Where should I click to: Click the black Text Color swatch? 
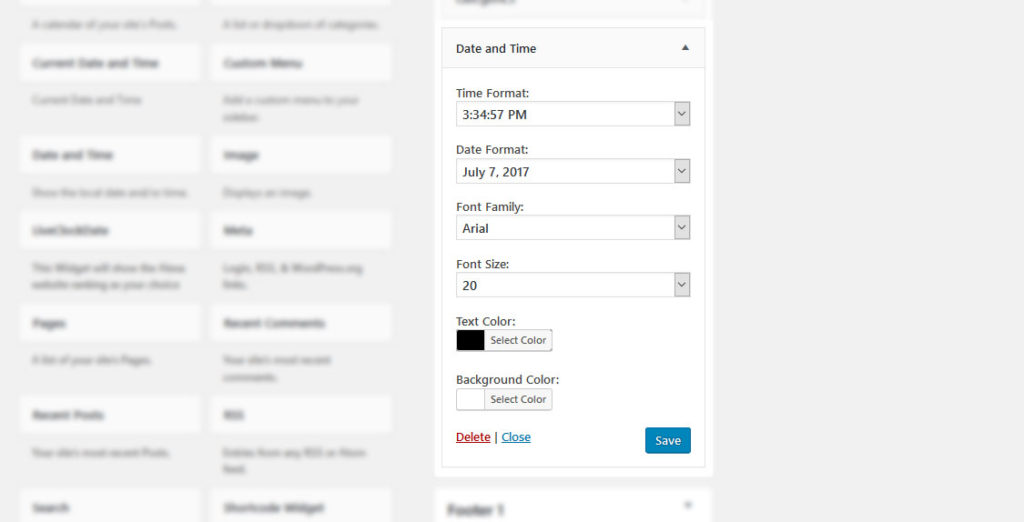click(x=470, y=340)
